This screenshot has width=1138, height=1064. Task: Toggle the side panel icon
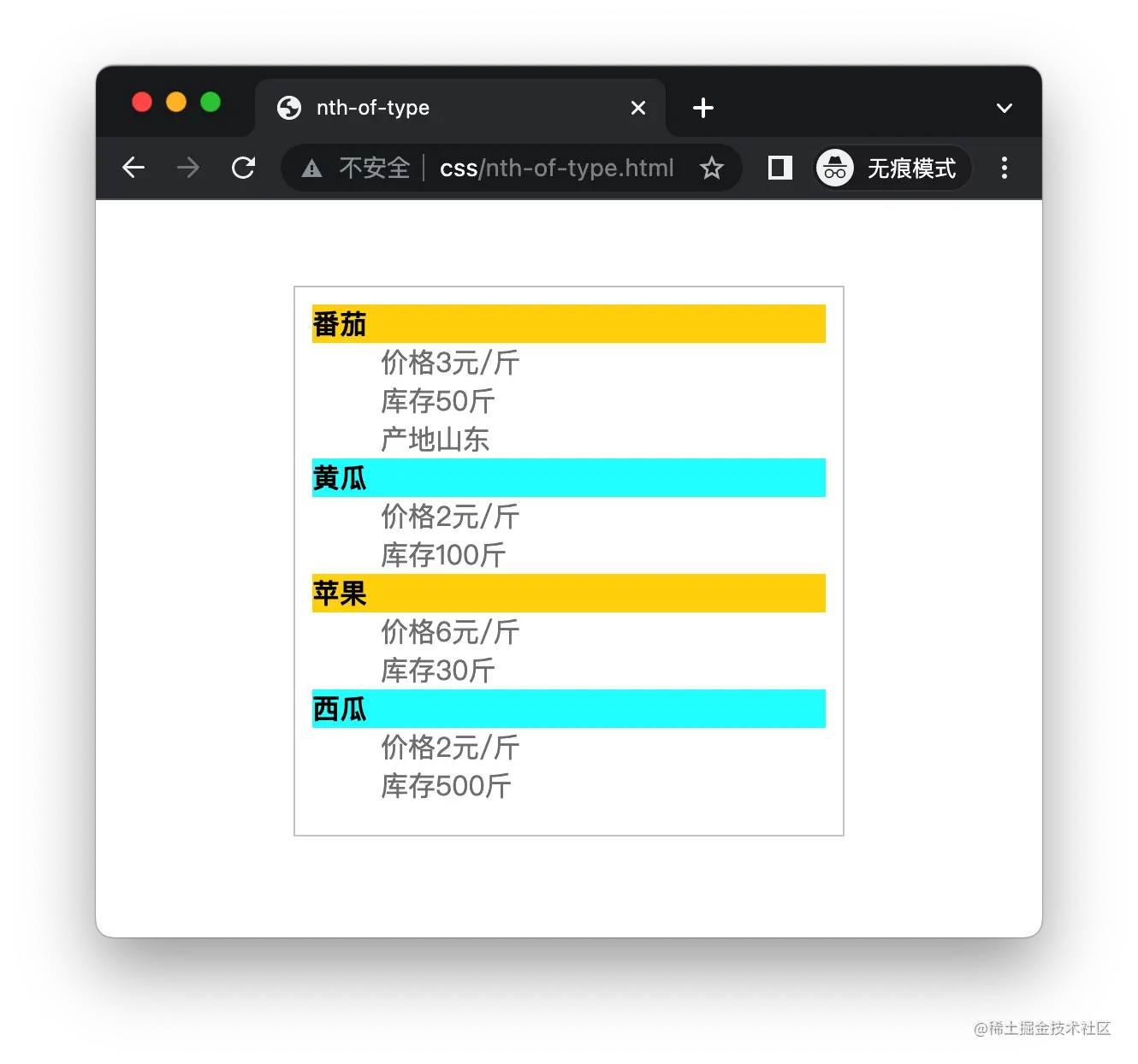pyautogui.click(x=780, y=168)
